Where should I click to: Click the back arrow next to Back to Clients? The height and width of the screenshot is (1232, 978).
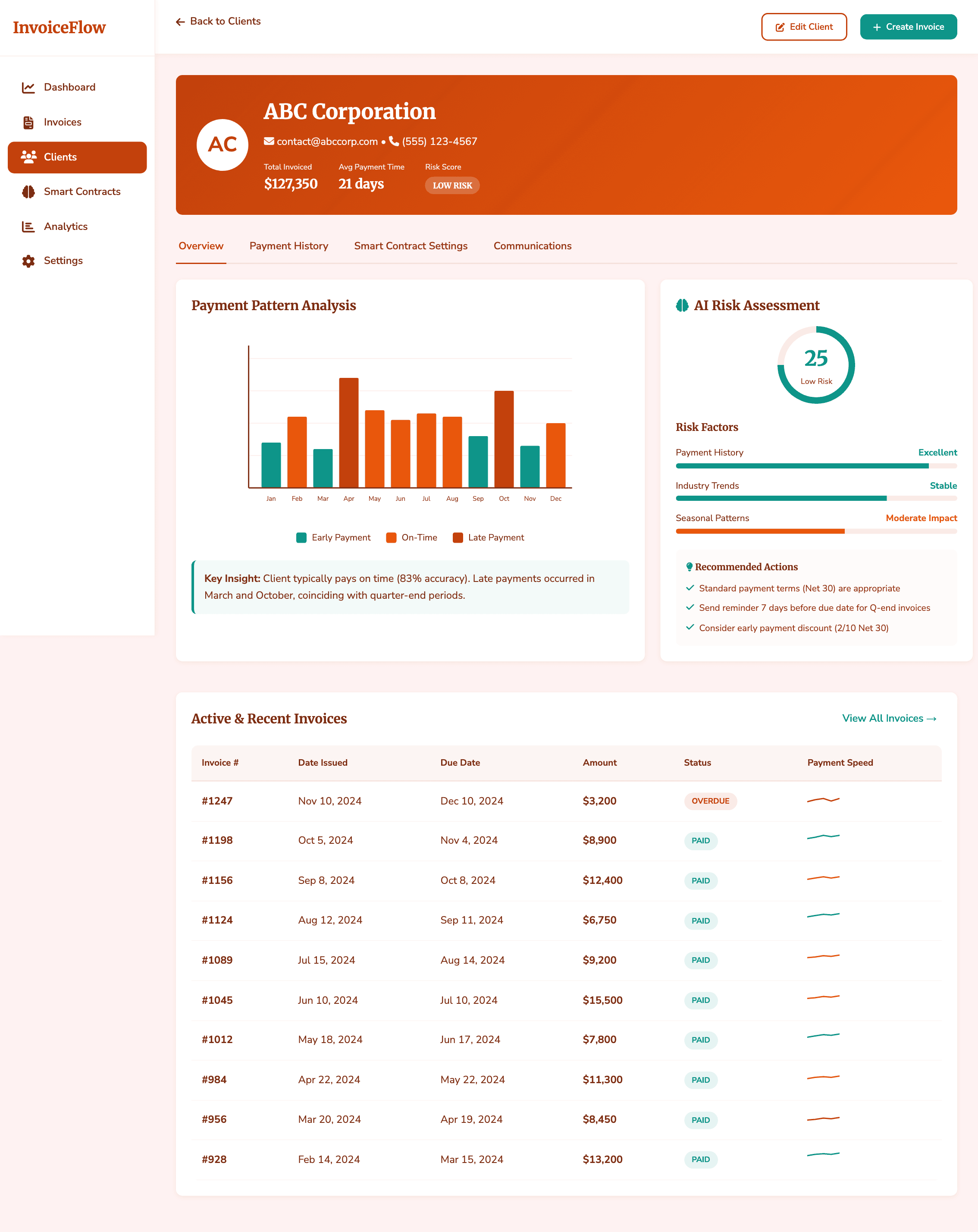click(x=181, y=22)
